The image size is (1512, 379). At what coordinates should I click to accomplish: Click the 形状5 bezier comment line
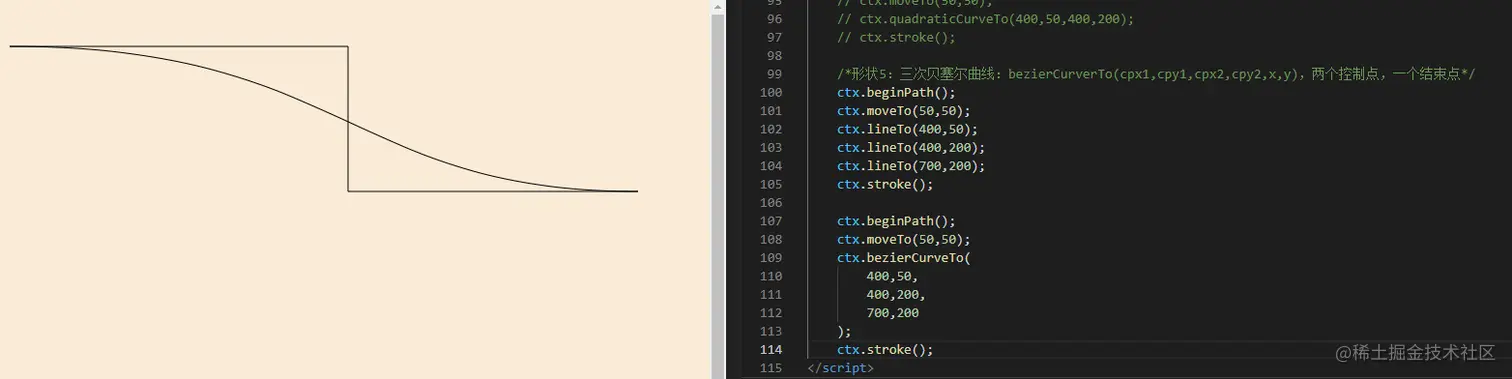(x=1156, y=74)
